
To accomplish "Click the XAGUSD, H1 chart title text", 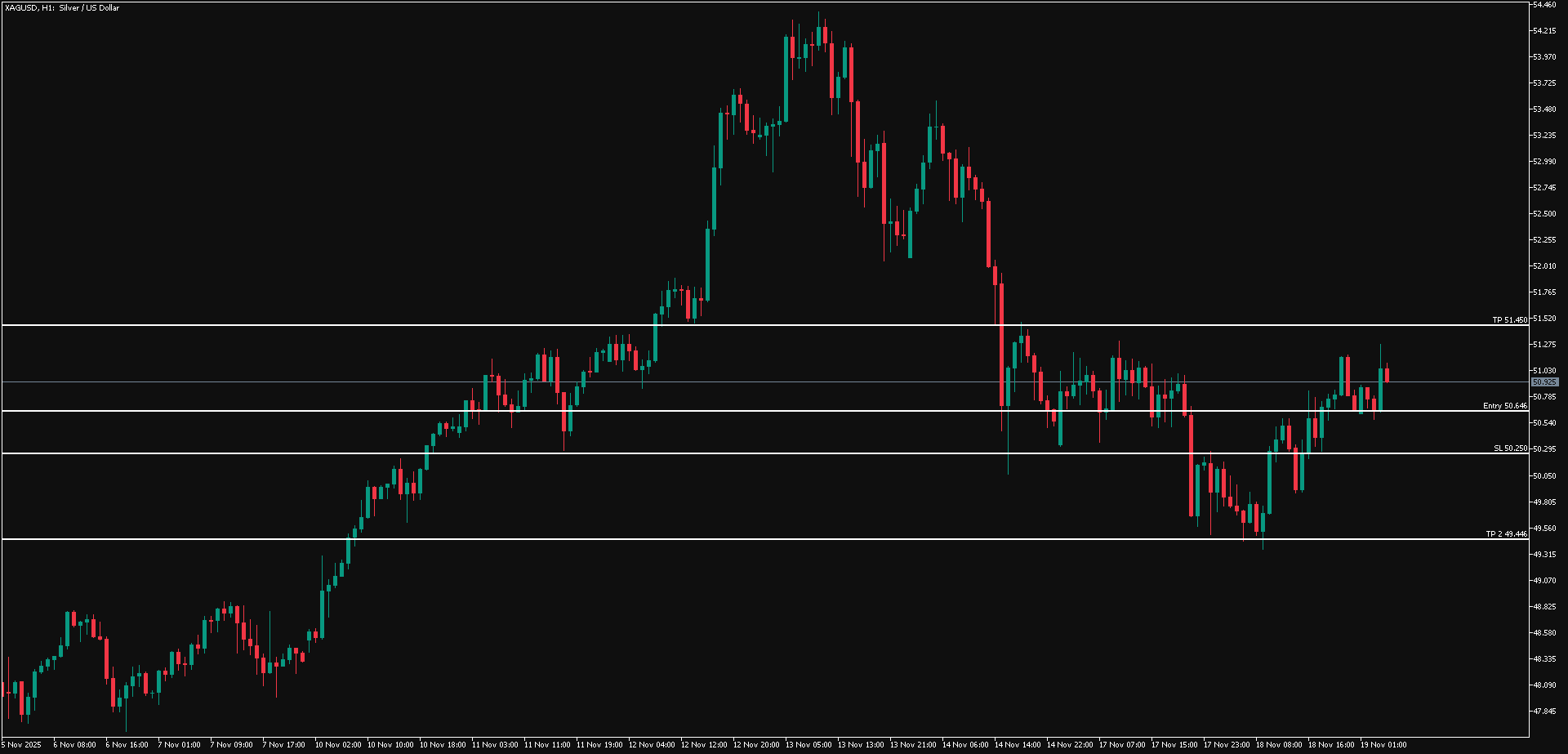I will tap(62, 8).
